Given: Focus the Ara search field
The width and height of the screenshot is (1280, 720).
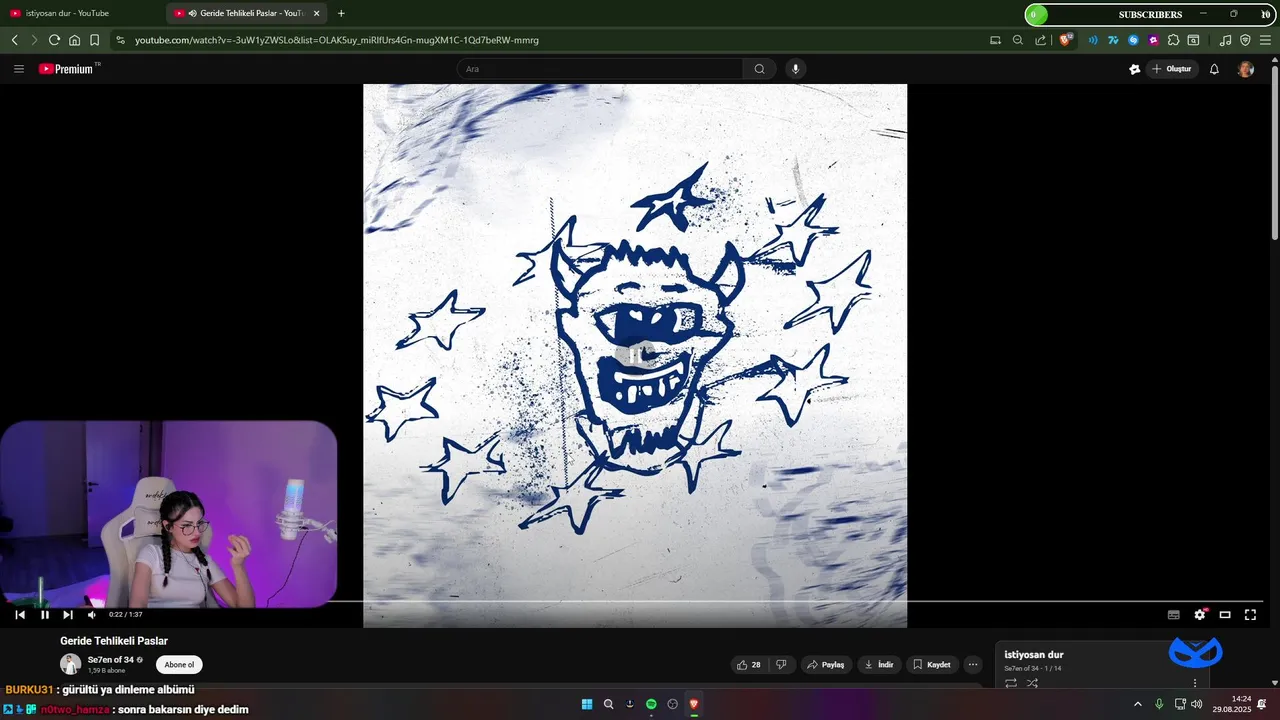Looking at the screenshot, I should pos(600,69).
